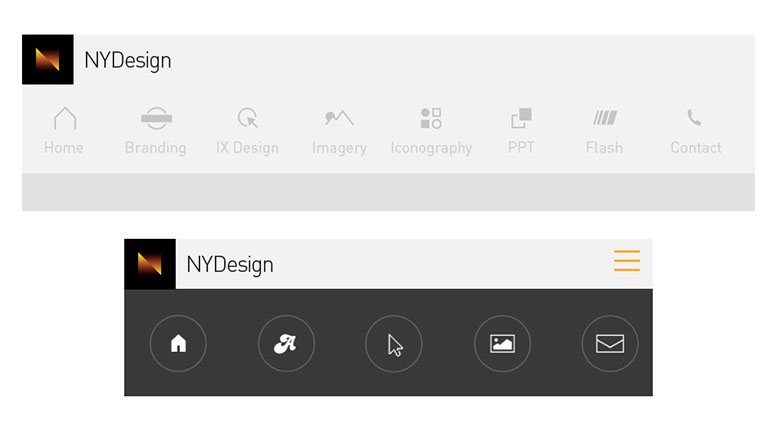Screen dimensions: 777x427
Task: Toggle the orange hamburger menu
Action: (x=627, y=262)
